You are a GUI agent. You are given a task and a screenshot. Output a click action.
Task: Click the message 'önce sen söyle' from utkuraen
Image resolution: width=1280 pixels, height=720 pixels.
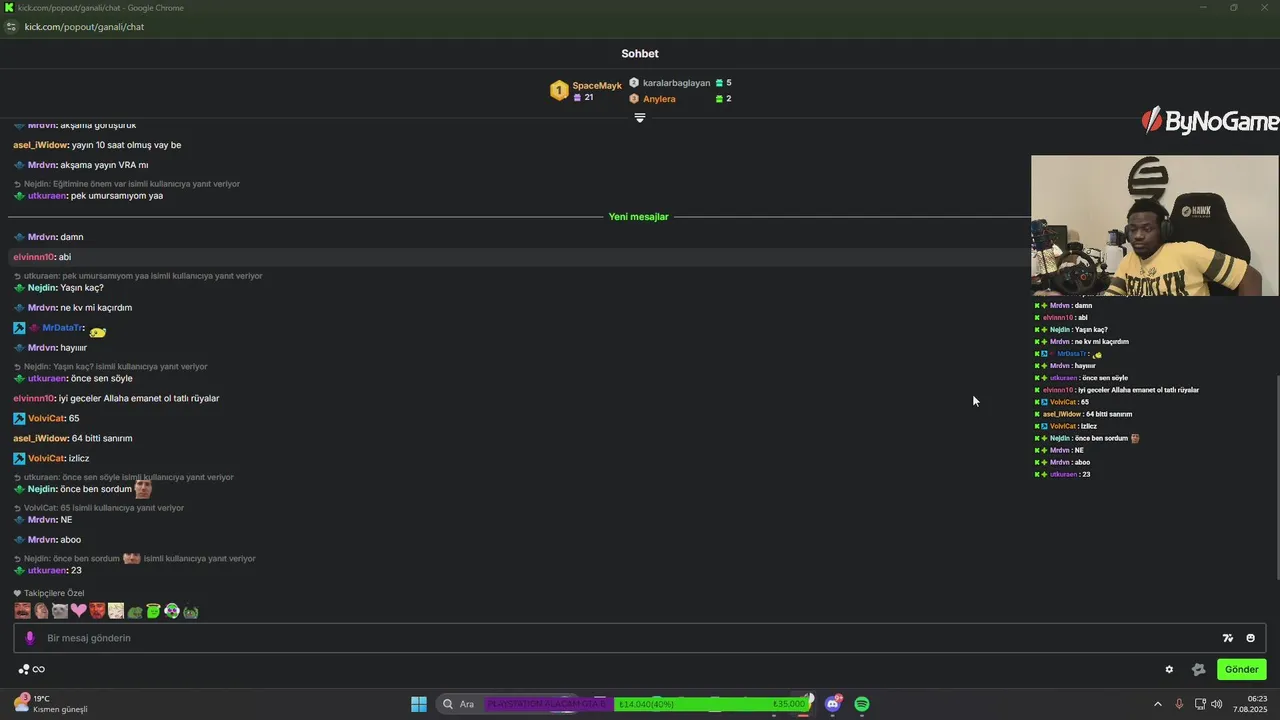coord(102,378)
